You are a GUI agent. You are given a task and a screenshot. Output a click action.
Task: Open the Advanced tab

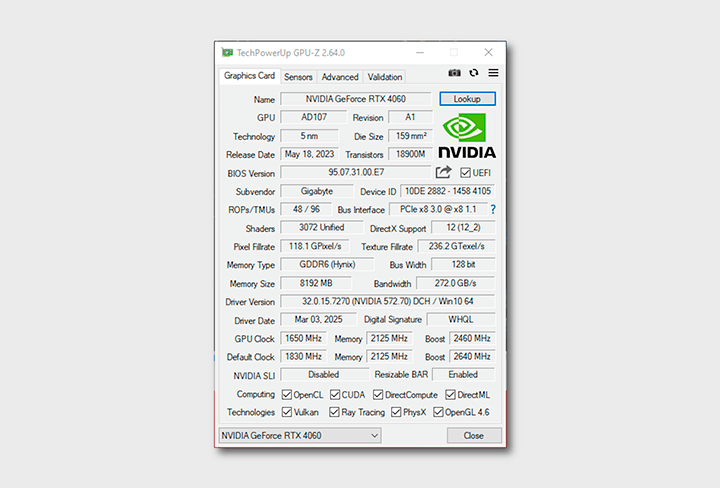point(340,77)
